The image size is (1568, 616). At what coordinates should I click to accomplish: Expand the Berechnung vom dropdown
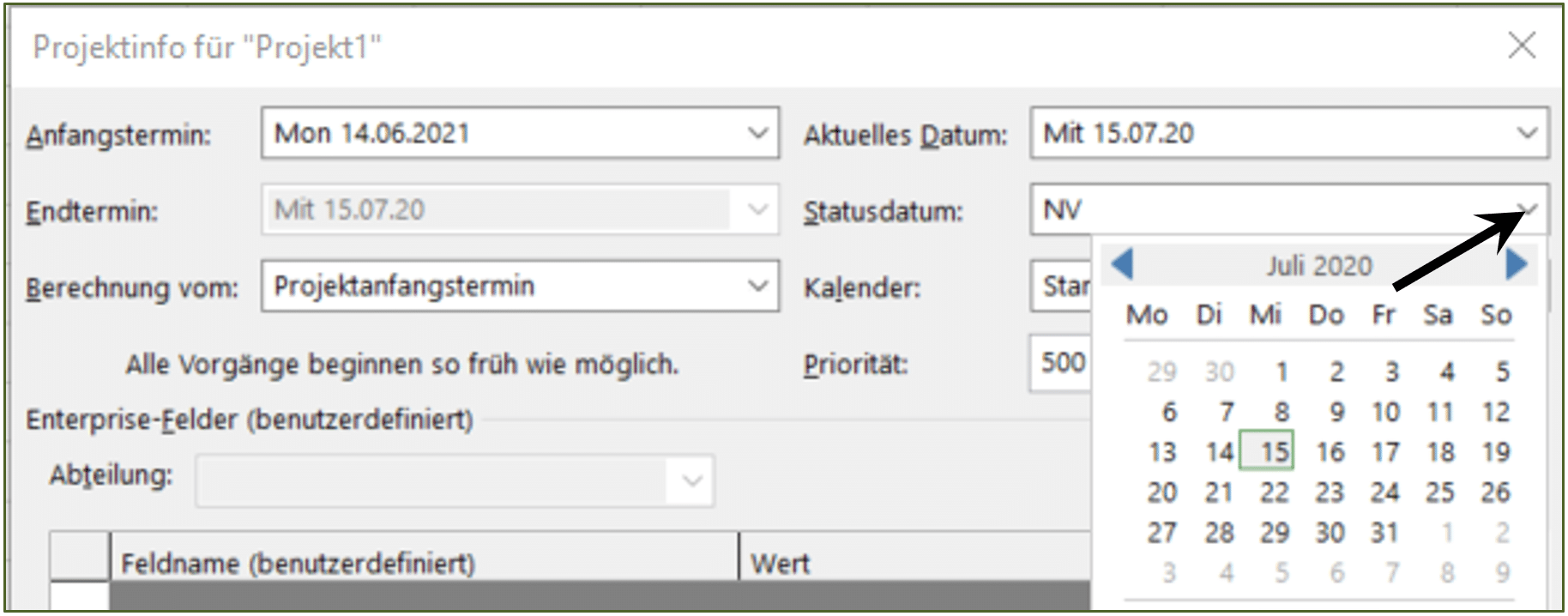[x=757, y=286]
